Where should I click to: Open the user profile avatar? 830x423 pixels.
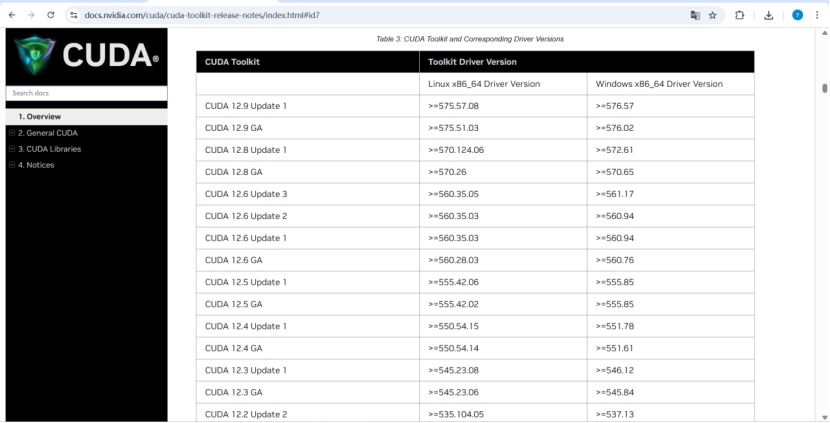797,15
